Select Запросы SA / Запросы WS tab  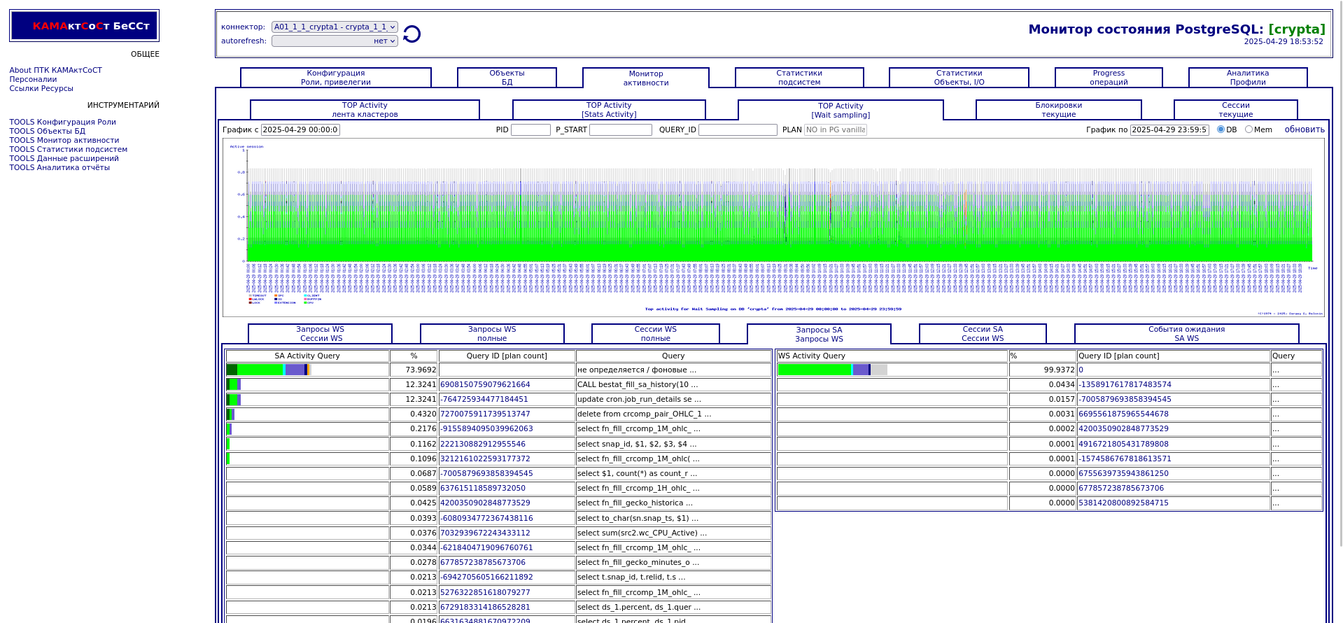[x=819, y=334]
